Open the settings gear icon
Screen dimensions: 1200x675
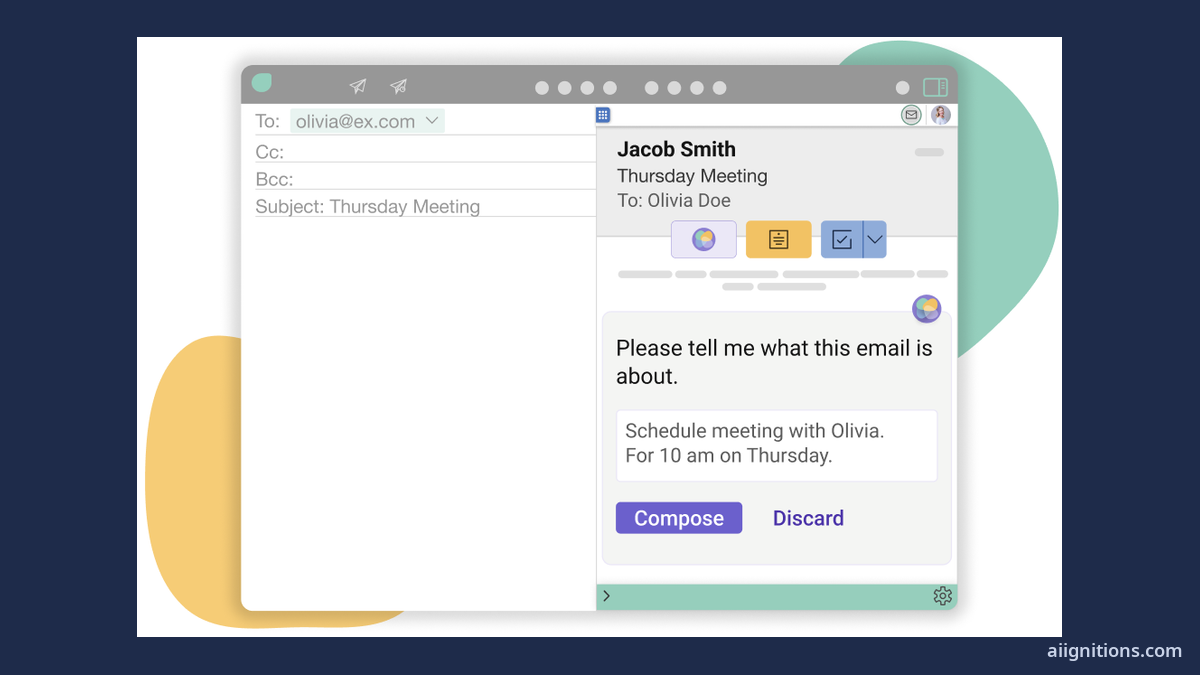point(942,596)
